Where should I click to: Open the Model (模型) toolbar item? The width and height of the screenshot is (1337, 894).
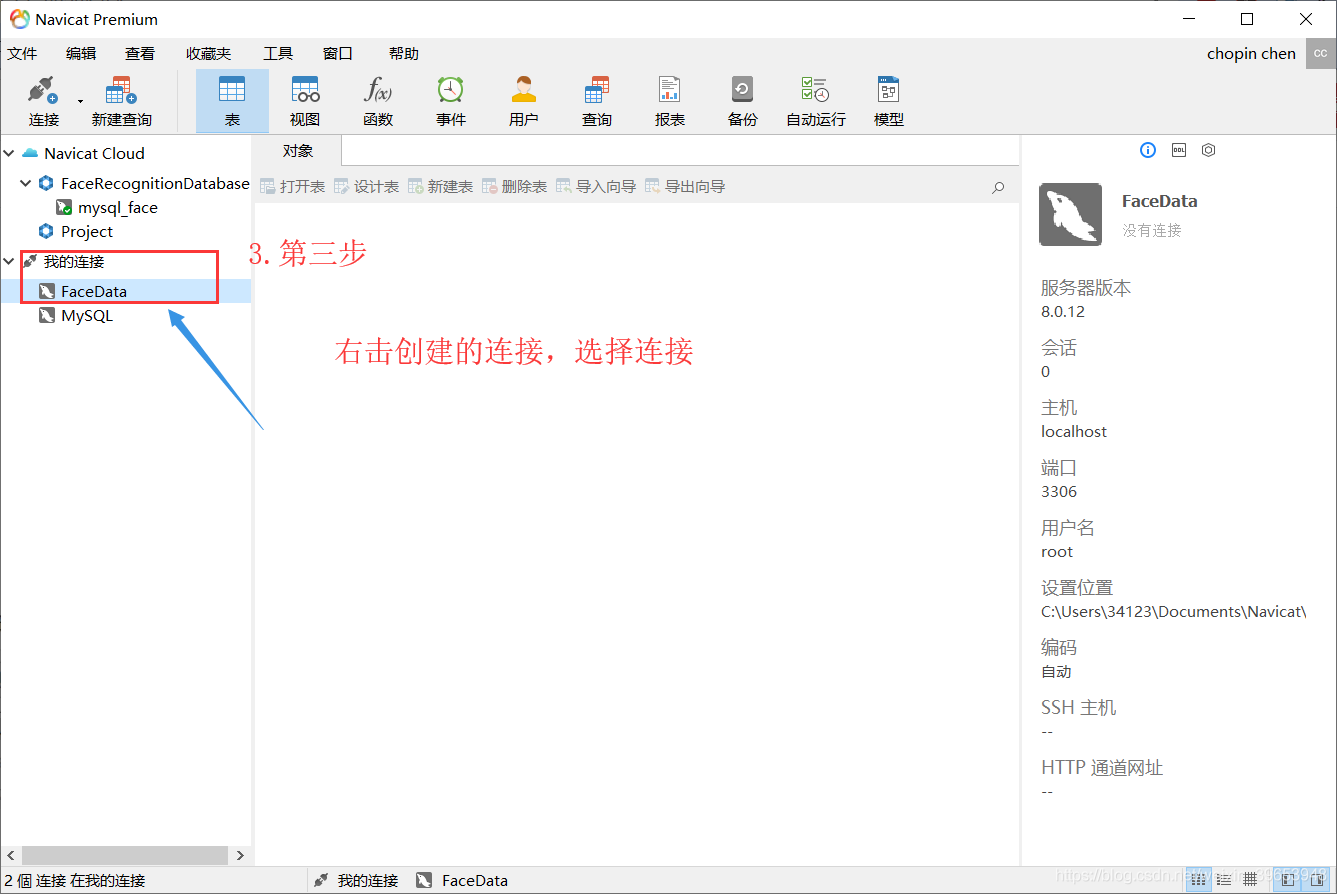(x=889, y=101)
